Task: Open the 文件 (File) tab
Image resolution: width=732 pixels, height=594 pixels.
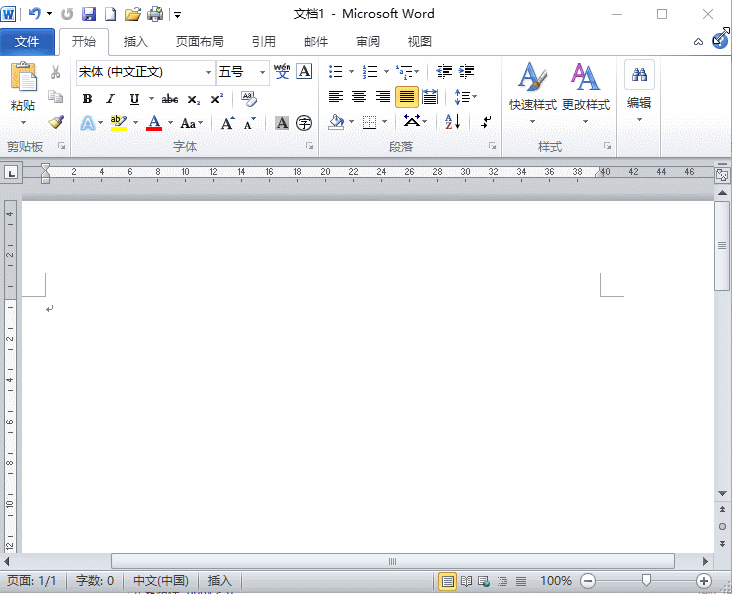Action: [x=27, y=42]
